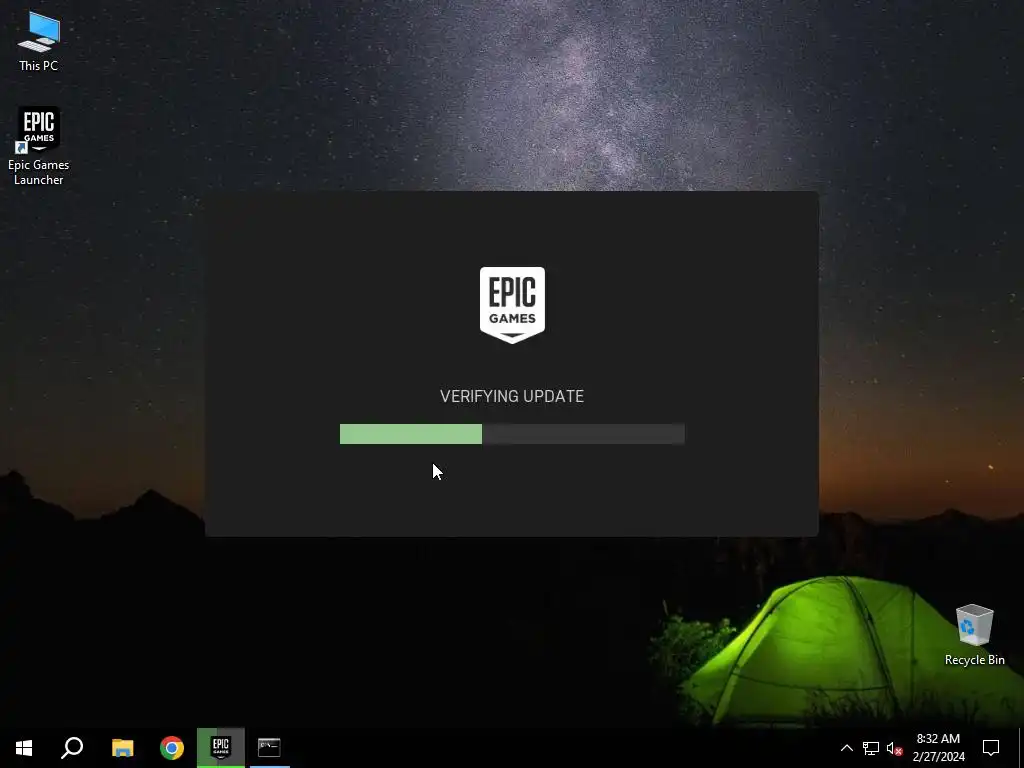Select the Epic Games Launcher desktop shortcut
The height and width of the screenshot is (768, 1024).
(x=39, y=146)
